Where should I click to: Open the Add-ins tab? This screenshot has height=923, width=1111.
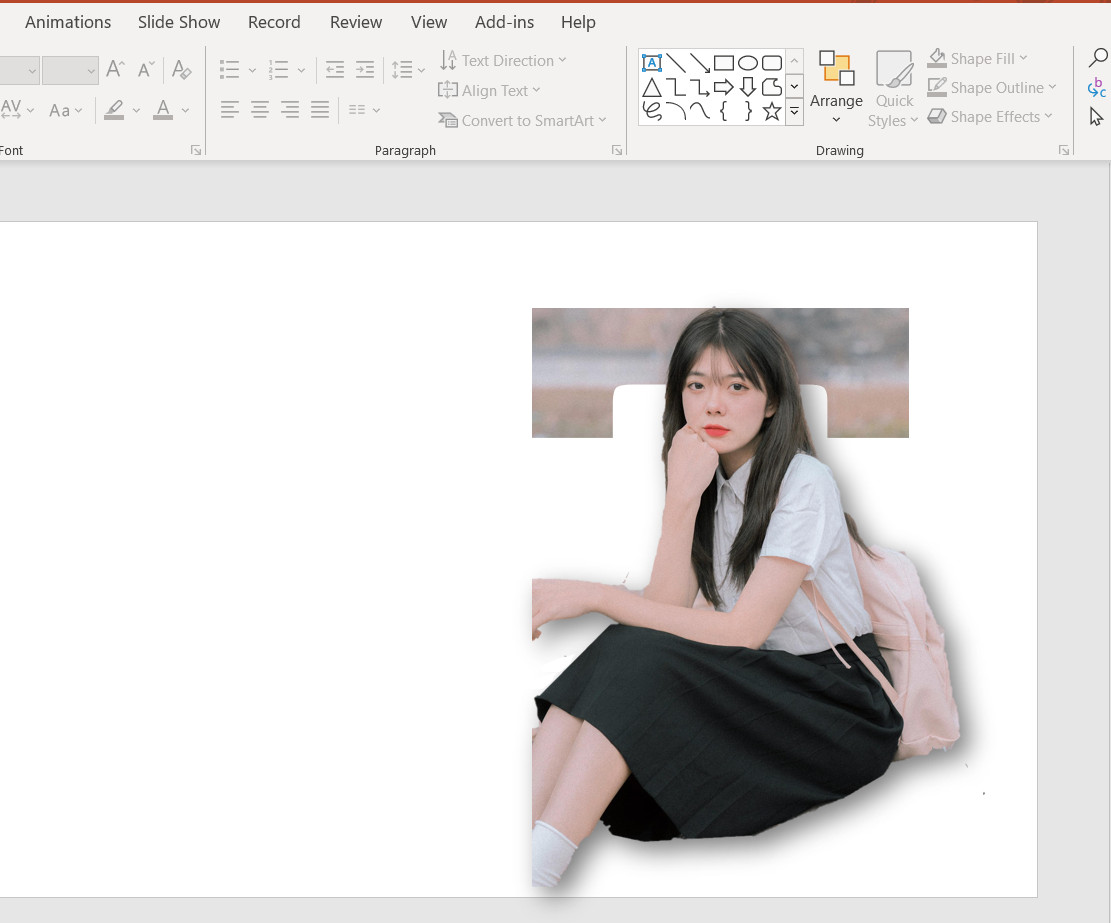click(504, 22)
